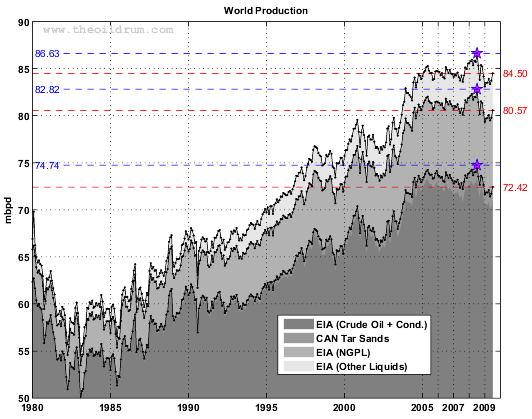Click the y-axis tick label 75
The image size is (532, 419).
coord(24,163)
